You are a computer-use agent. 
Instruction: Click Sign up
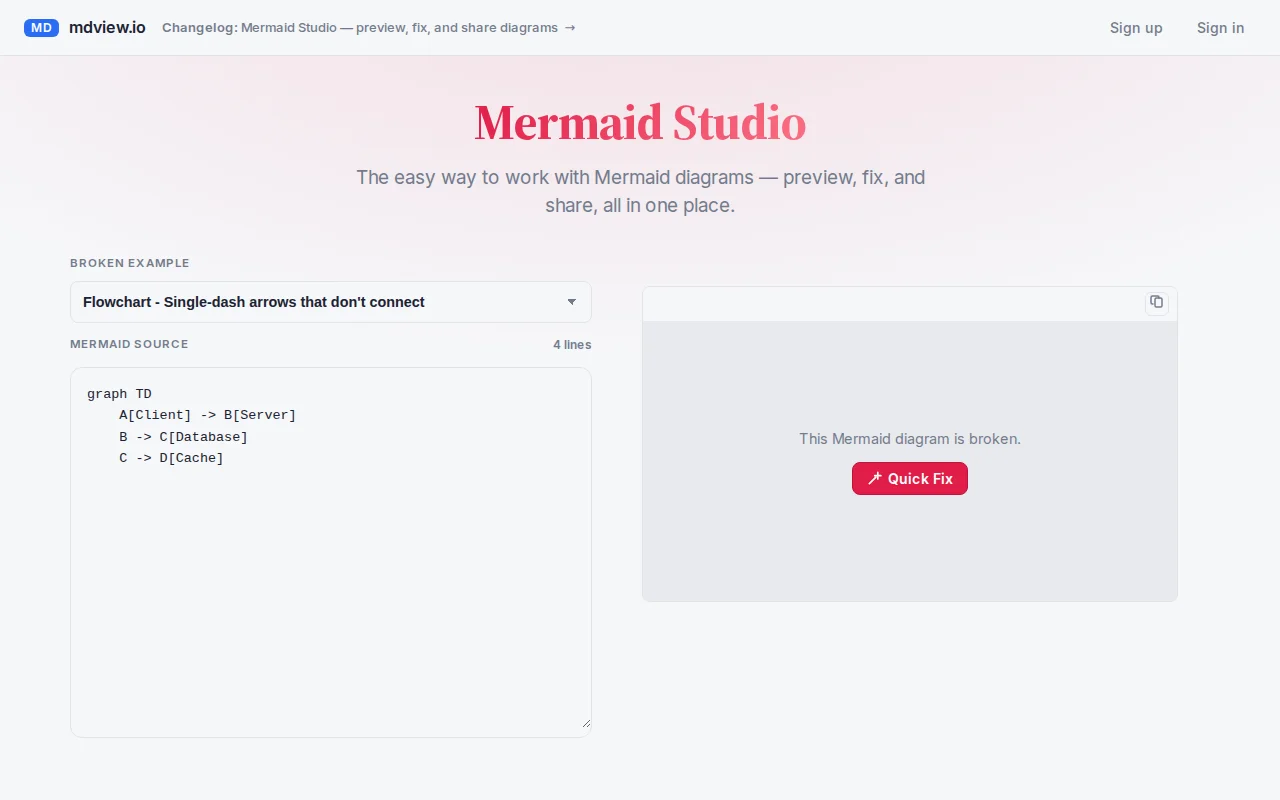(1136, 28)
